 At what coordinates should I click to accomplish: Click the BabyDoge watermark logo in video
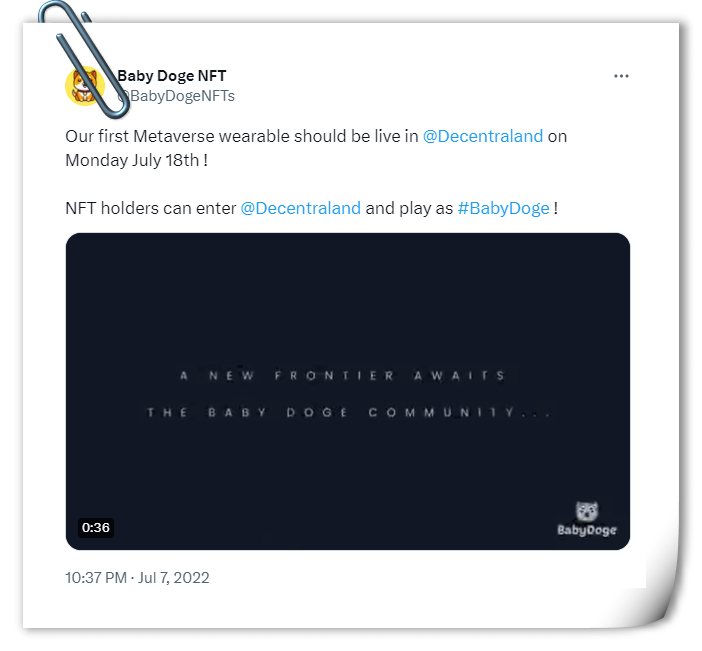pos(586,518)
